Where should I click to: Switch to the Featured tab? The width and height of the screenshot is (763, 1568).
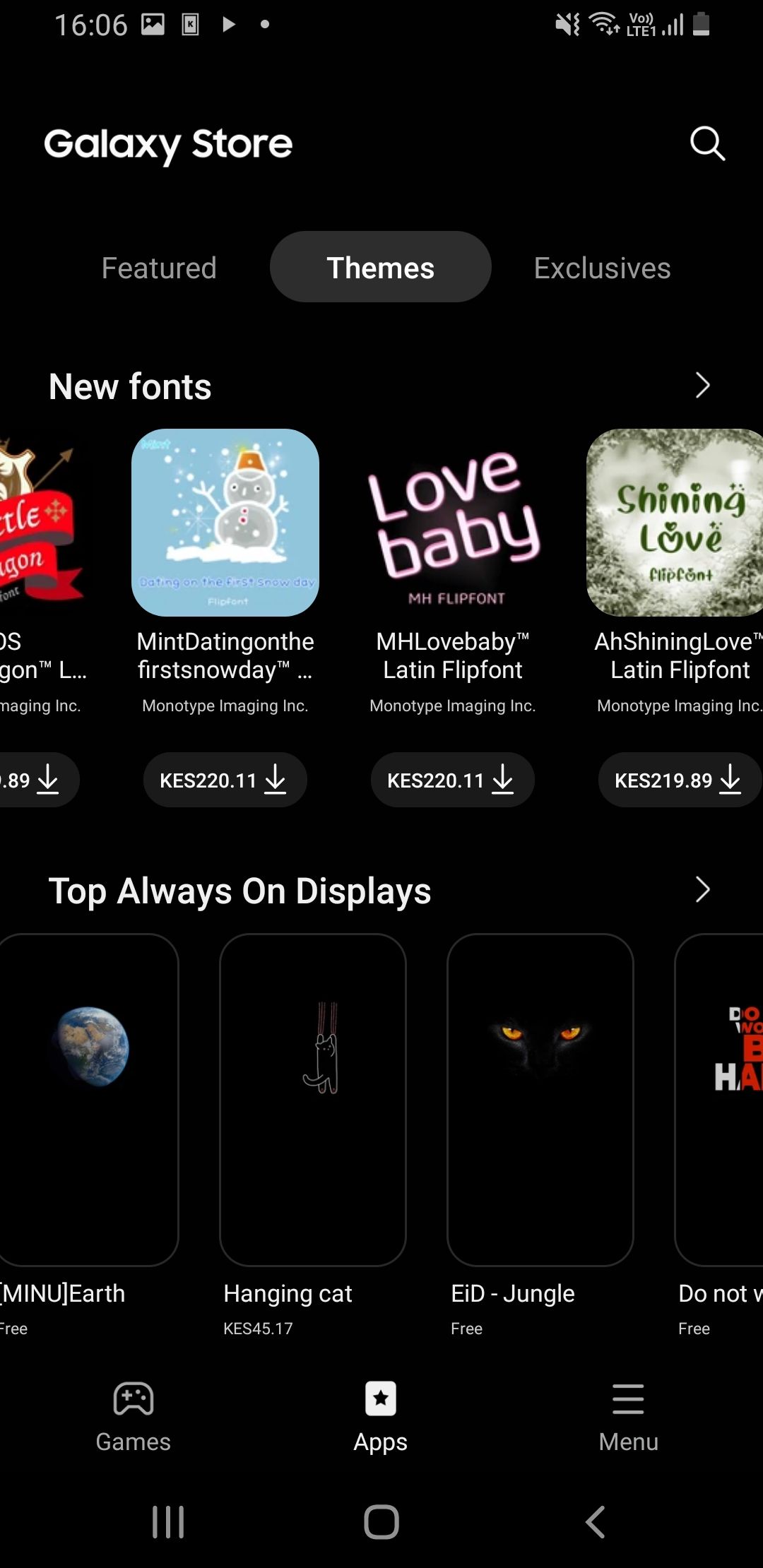pyautogui.click(x=159, y=268)
